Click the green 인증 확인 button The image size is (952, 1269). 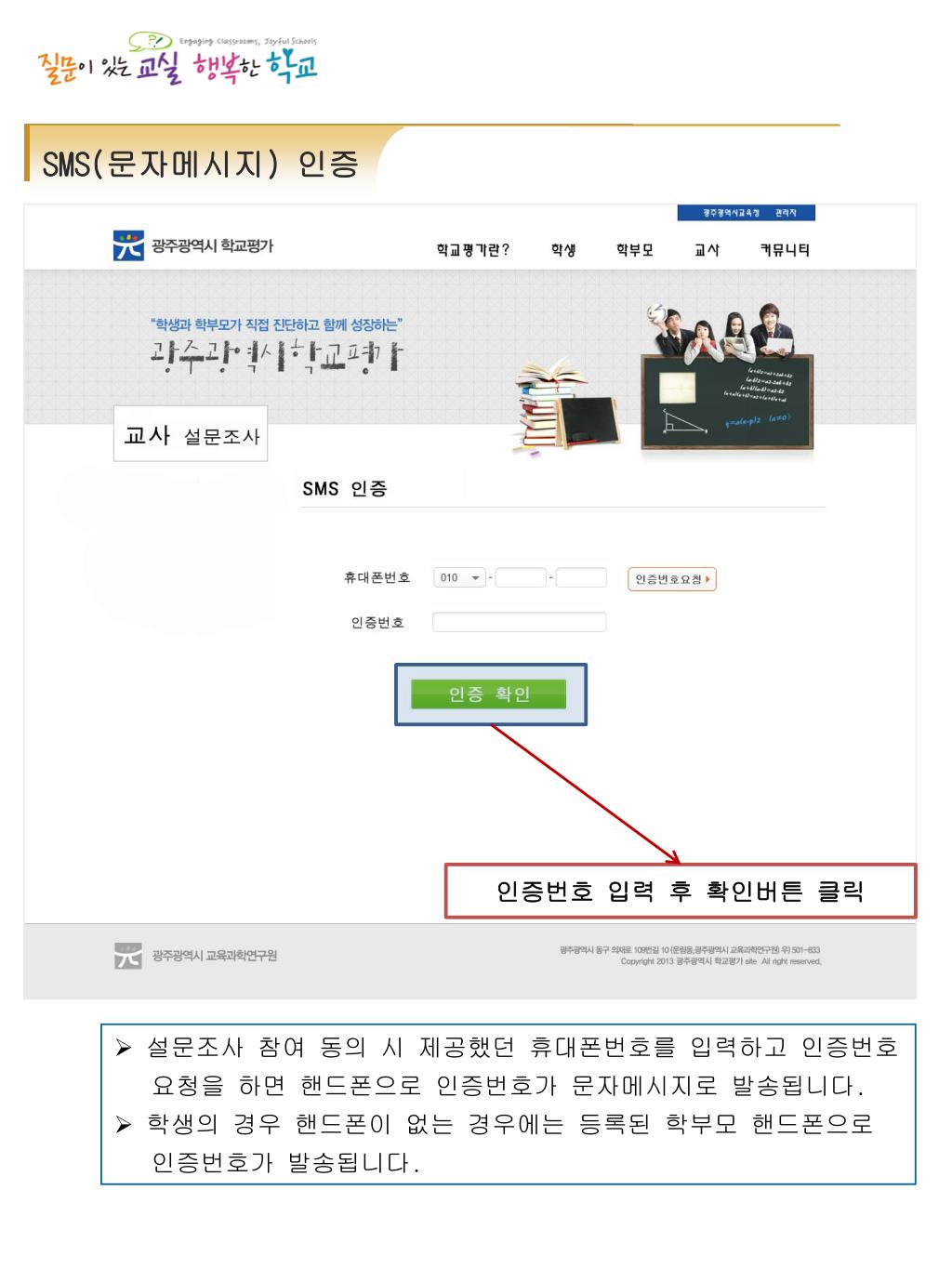pyautogui.click(x=489, y=694)
